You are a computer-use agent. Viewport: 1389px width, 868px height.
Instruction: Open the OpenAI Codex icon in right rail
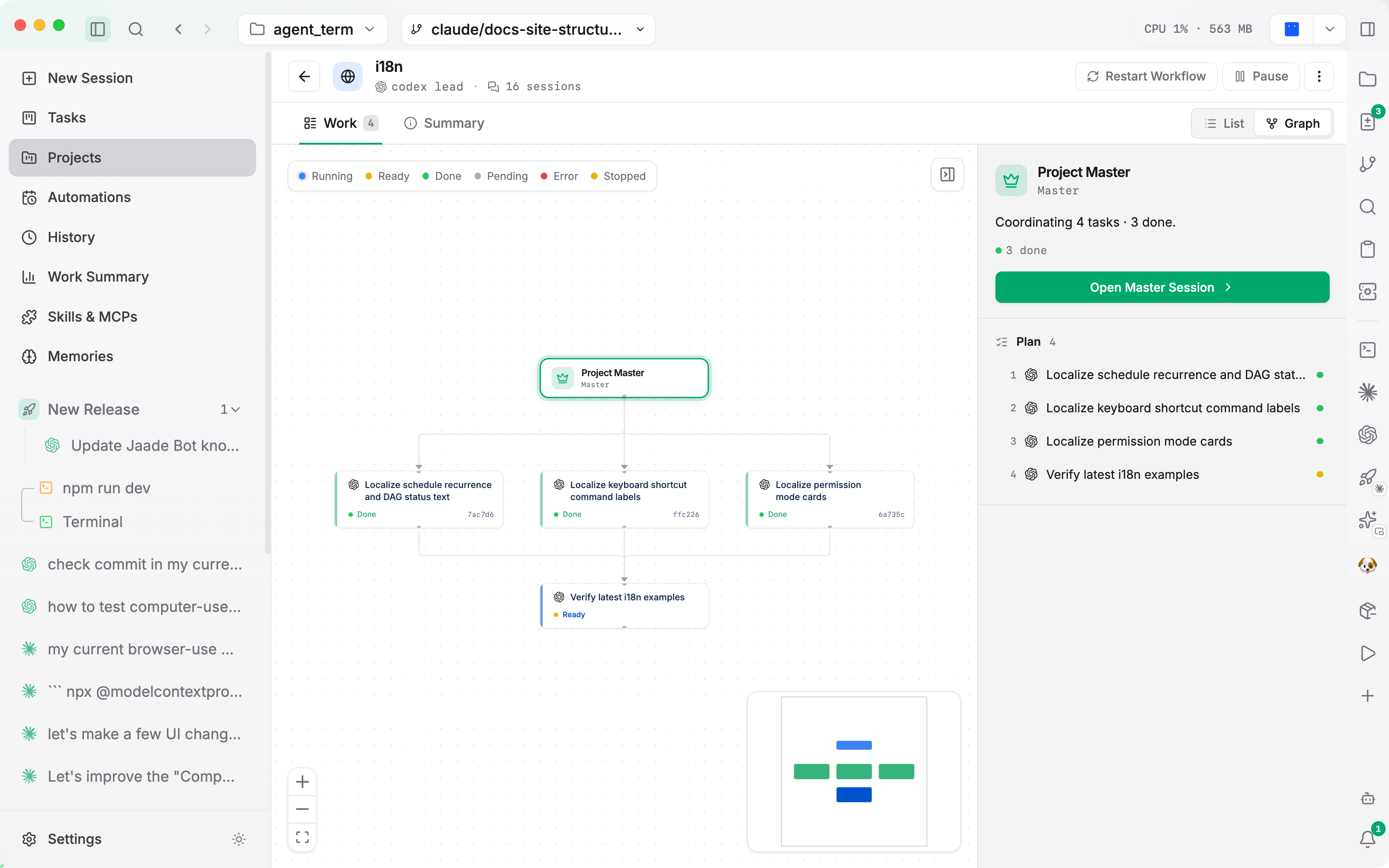point(1367,434)
